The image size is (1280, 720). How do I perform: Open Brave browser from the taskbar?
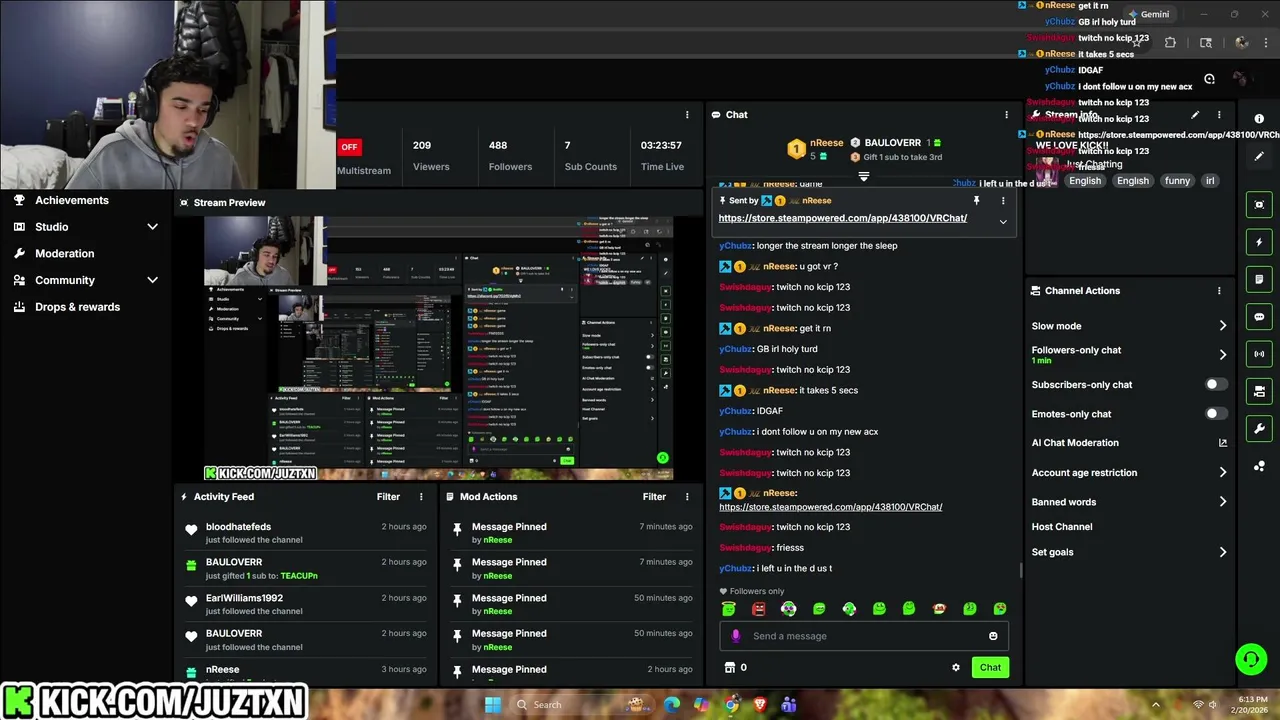760,705
